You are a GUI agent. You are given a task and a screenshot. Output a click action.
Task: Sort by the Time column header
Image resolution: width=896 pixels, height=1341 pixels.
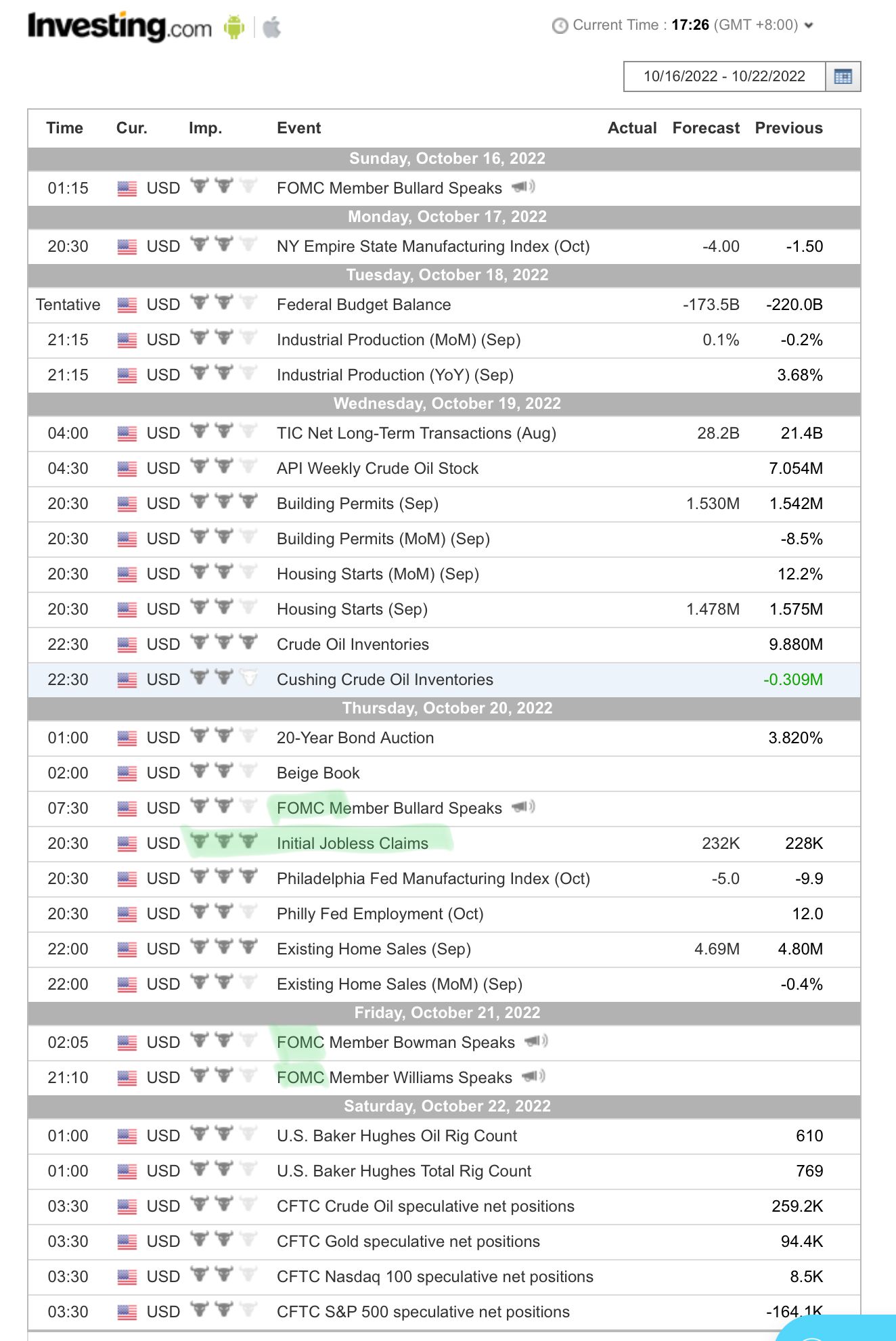click(x=64, y=128)
